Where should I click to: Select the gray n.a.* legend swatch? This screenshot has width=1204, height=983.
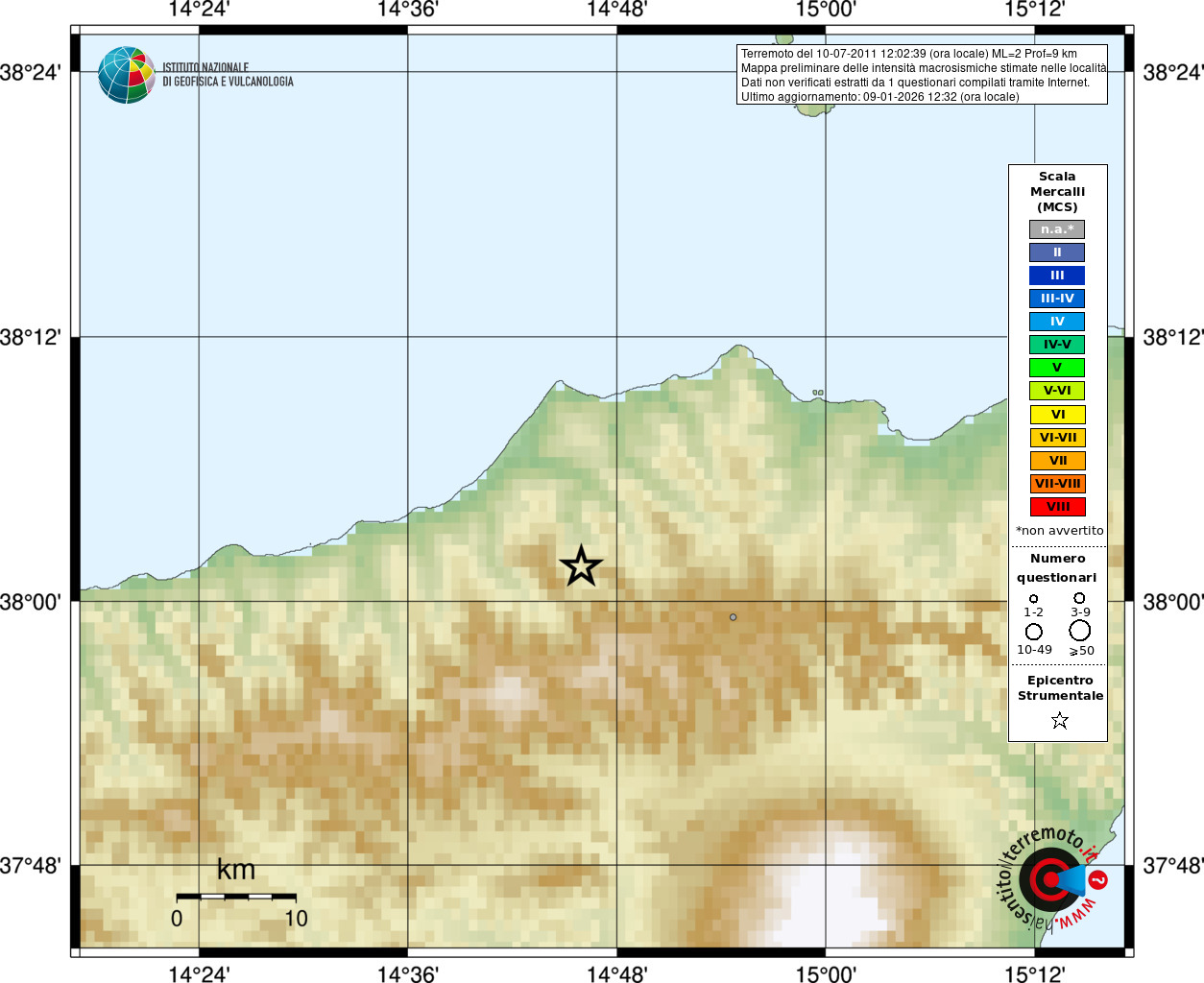[1057, 229]
